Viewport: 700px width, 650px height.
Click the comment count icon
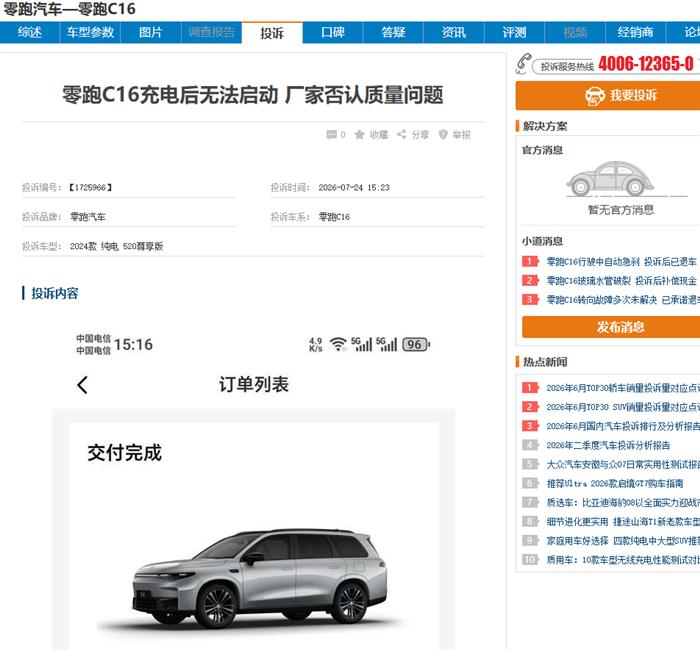(332, 134)
